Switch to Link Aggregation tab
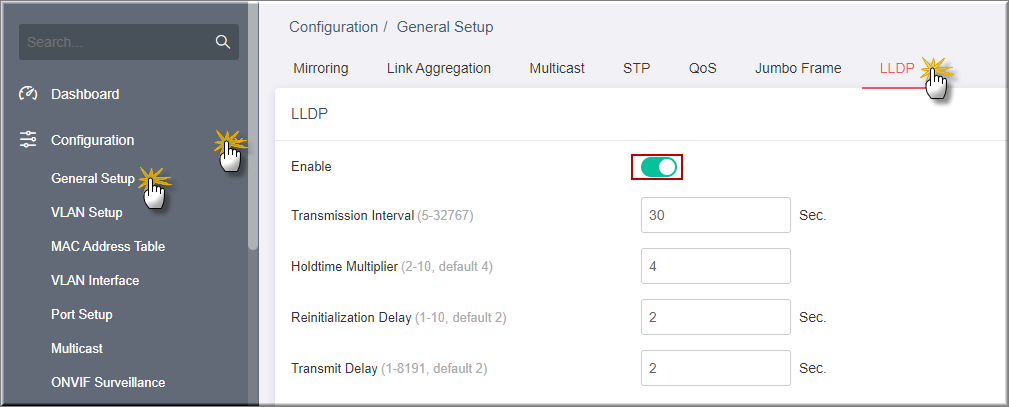The height and width of the screenshot is (407, 1009). pos(439,68)
